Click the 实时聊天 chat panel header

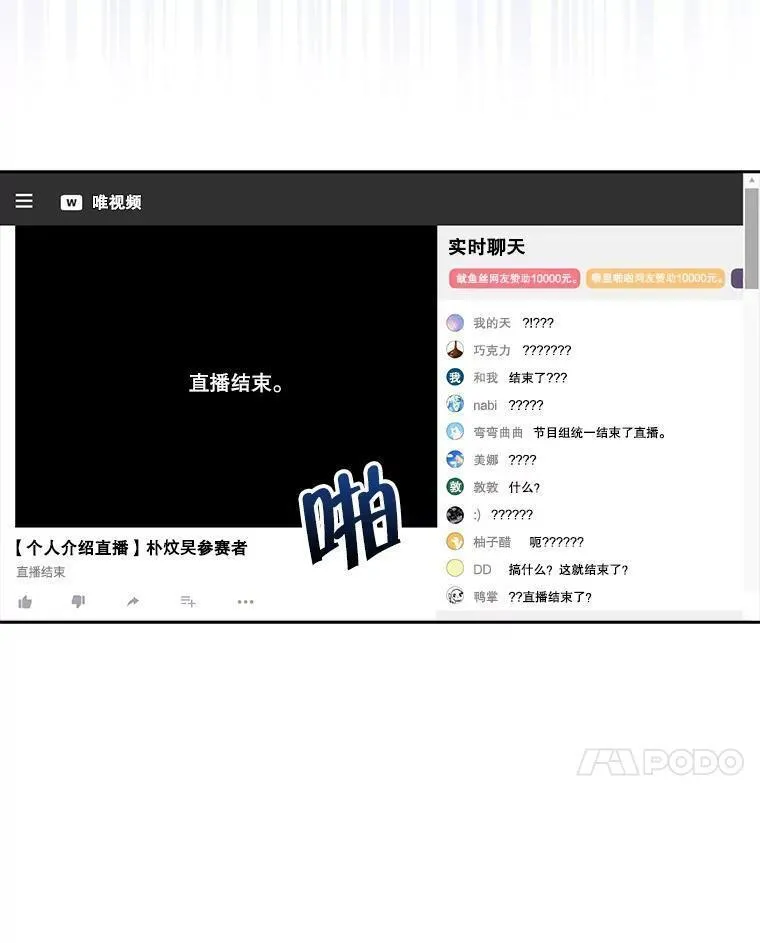487,247
